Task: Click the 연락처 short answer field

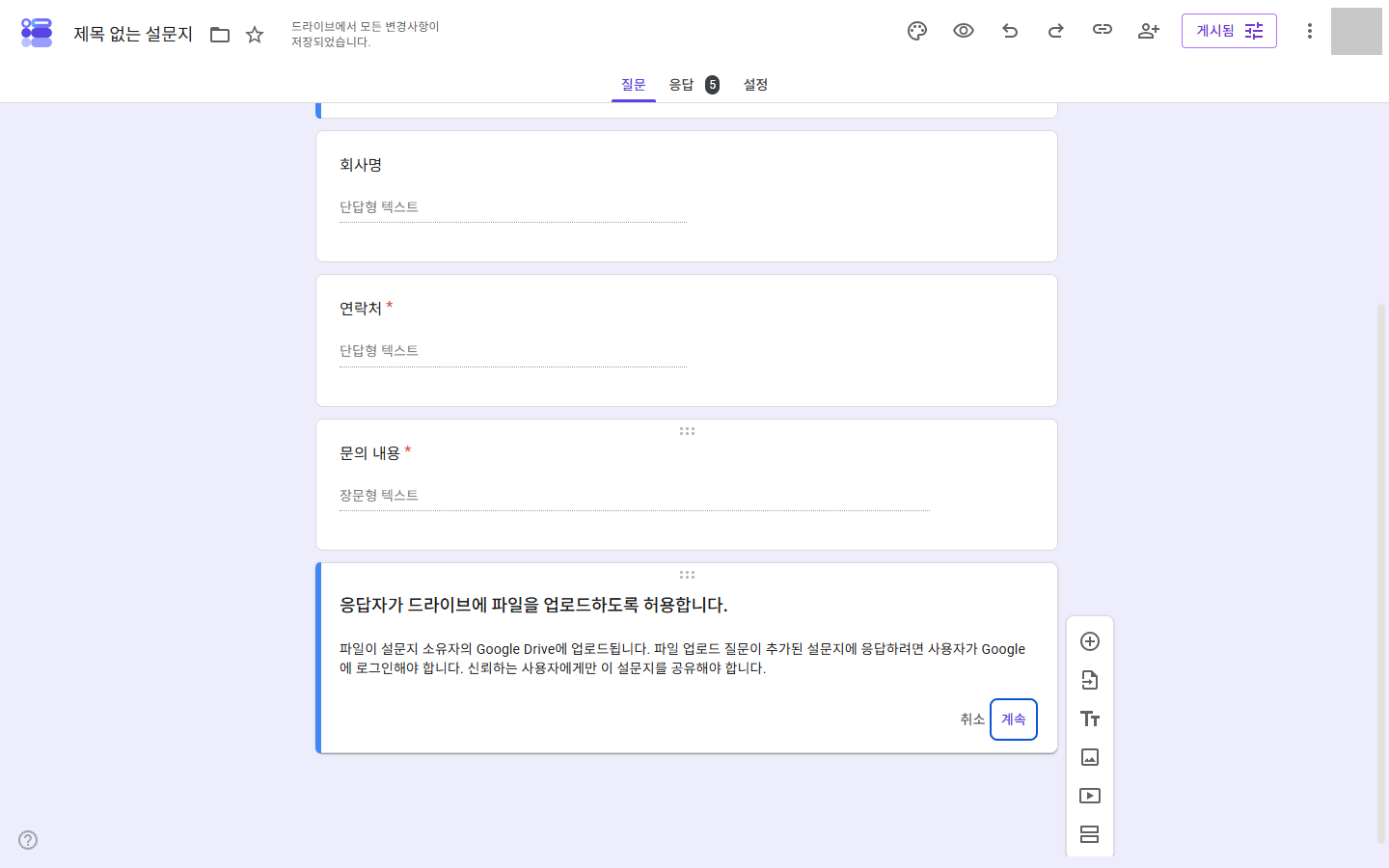Action: pyautogui.click(x=513, y=351)
